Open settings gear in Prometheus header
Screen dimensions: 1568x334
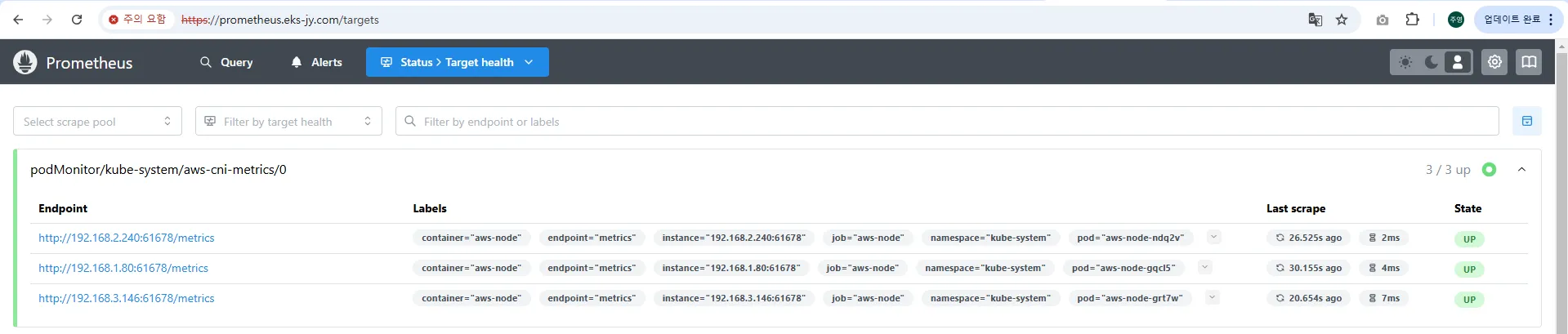click(1494, 62)
